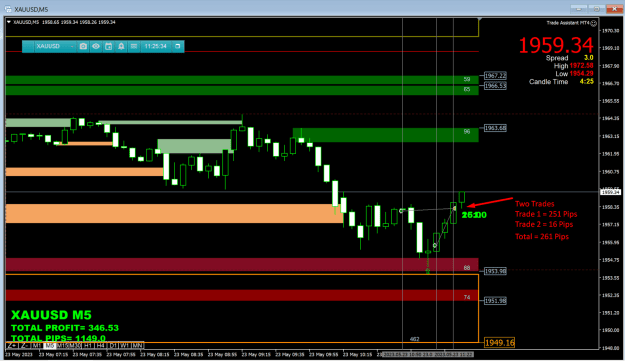The image size is (625, 361).
Task: Select the 1966.53 price label
Action: pyautogui.click(x=495, y=86)
